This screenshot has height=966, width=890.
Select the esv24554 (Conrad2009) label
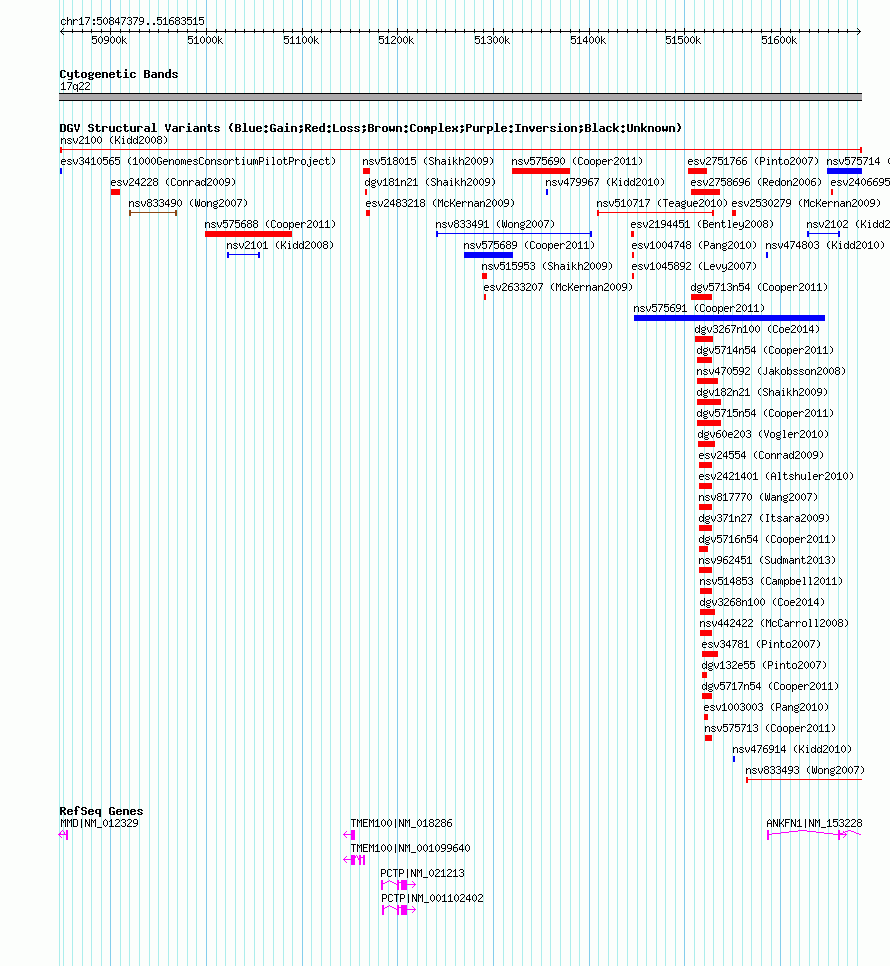coord(761,455)
